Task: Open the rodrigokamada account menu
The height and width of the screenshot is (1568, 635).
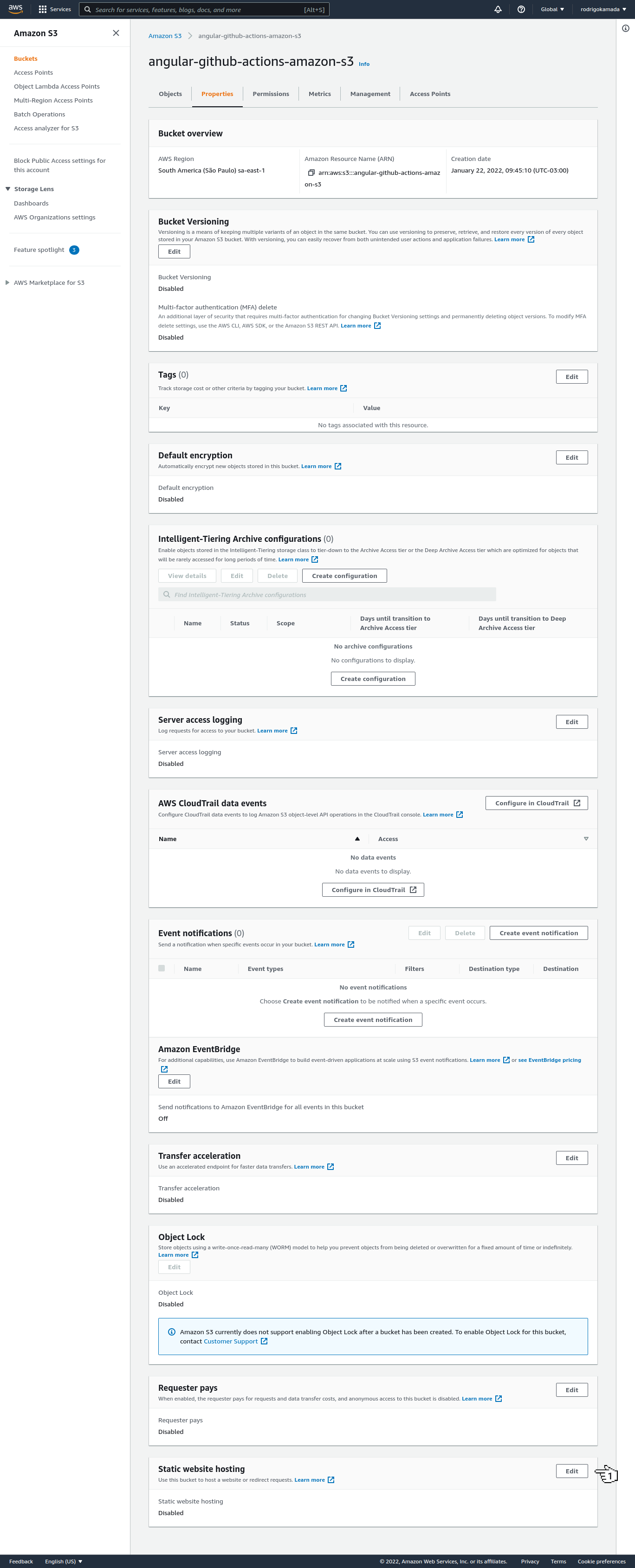Action: click(x=603, y=10)
